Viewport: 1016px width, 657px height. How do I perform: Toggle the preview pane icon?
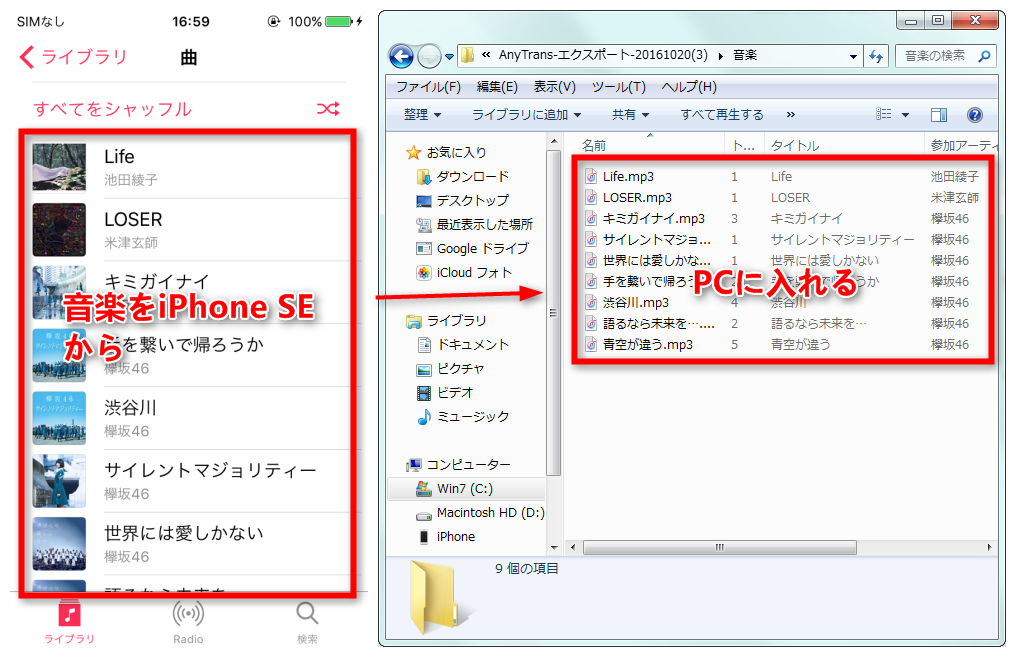coord(939,115)
